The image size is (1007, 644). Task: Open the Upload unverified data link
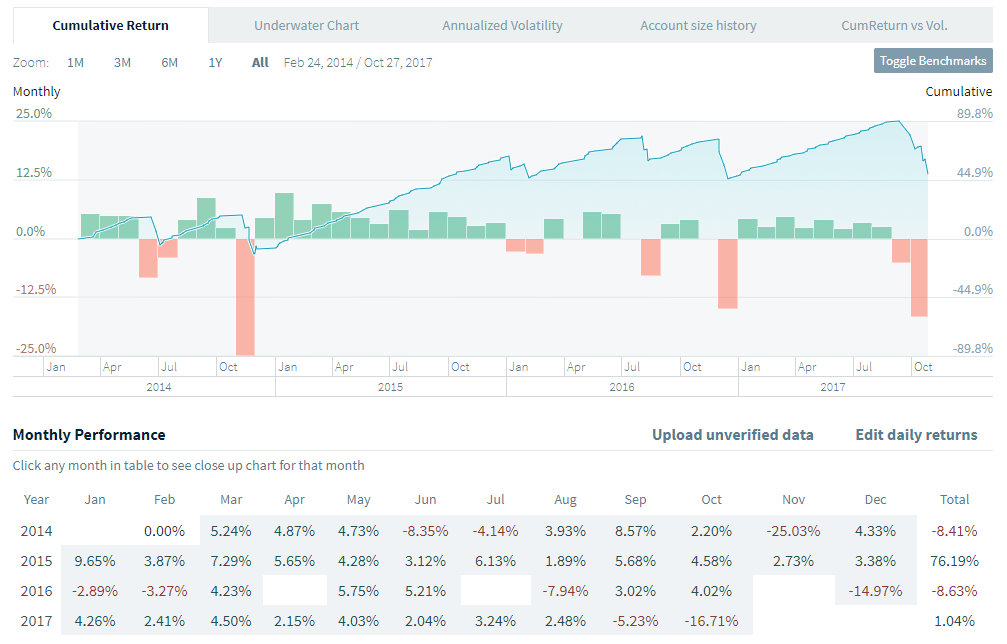coord(733,435)
